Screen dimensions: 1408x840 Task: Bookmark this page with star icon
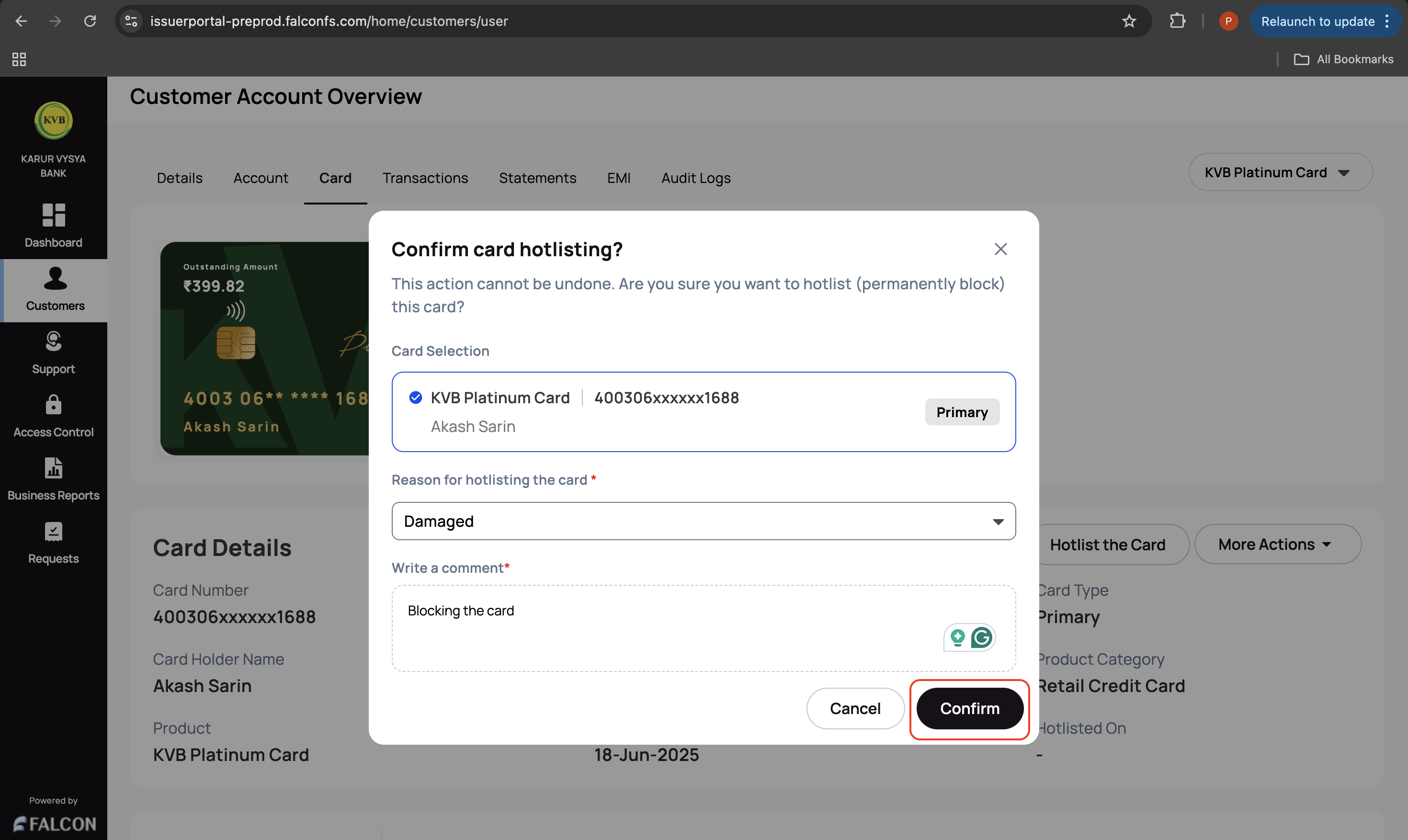click(1128, 21)
